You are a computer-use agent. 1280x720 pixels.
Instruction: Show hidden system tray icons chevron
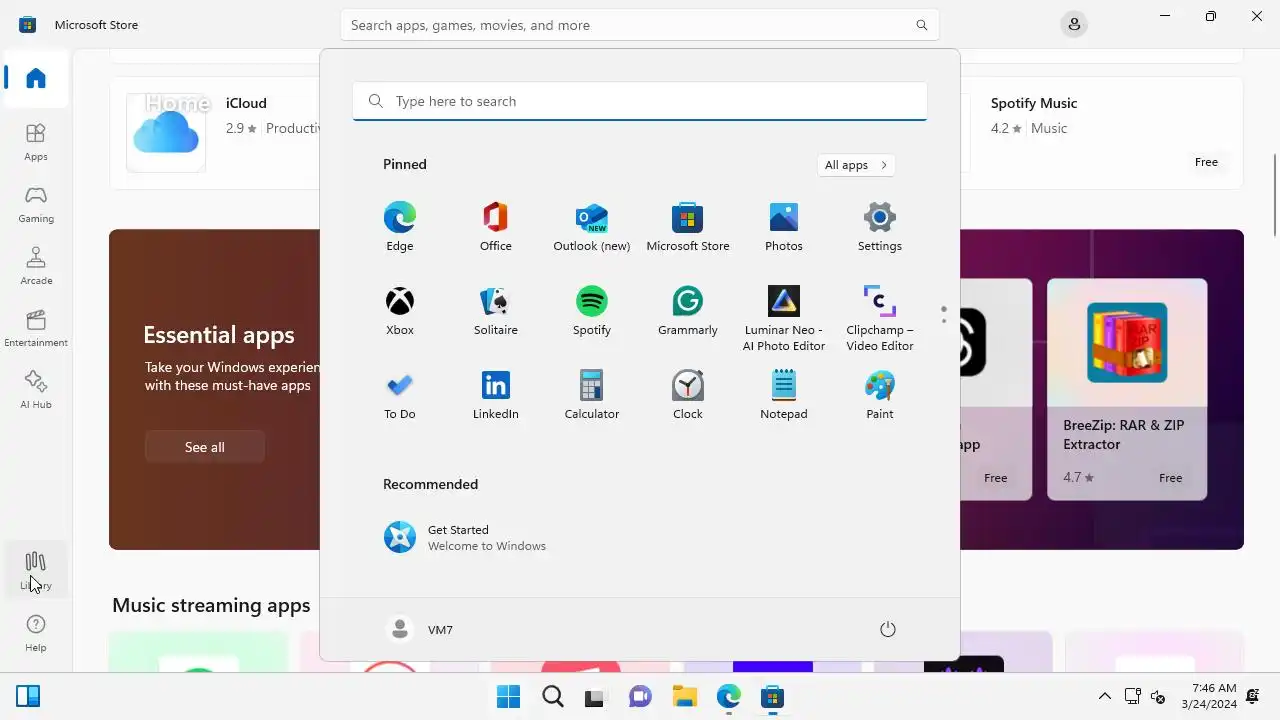(1105, 696)
